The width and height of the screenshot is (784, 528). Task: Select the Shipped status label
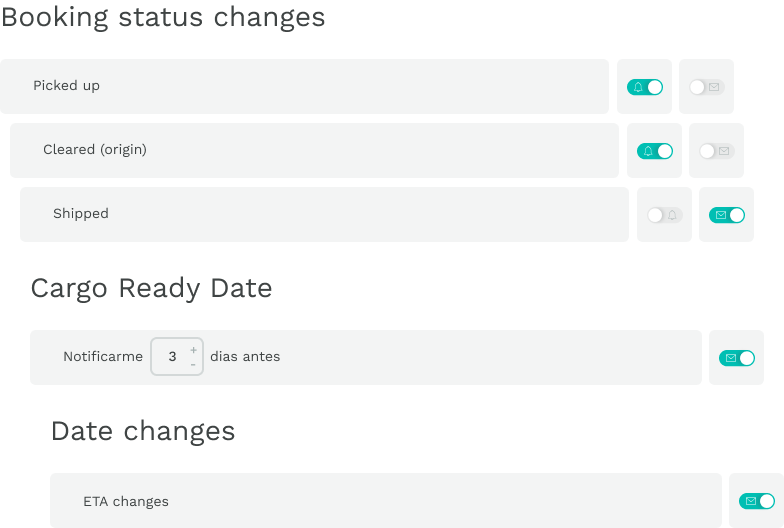click(x=81, y=214)
